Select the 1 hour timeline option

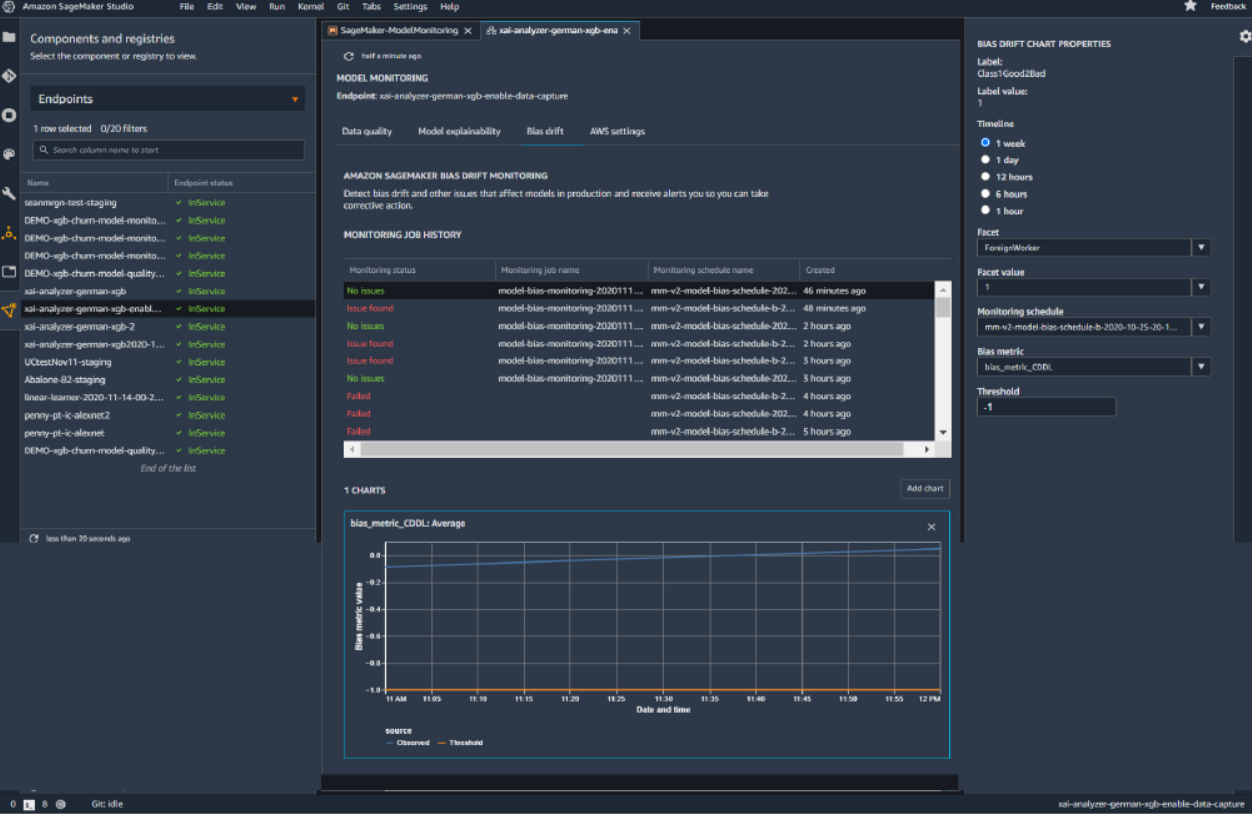tap(985, 211)
